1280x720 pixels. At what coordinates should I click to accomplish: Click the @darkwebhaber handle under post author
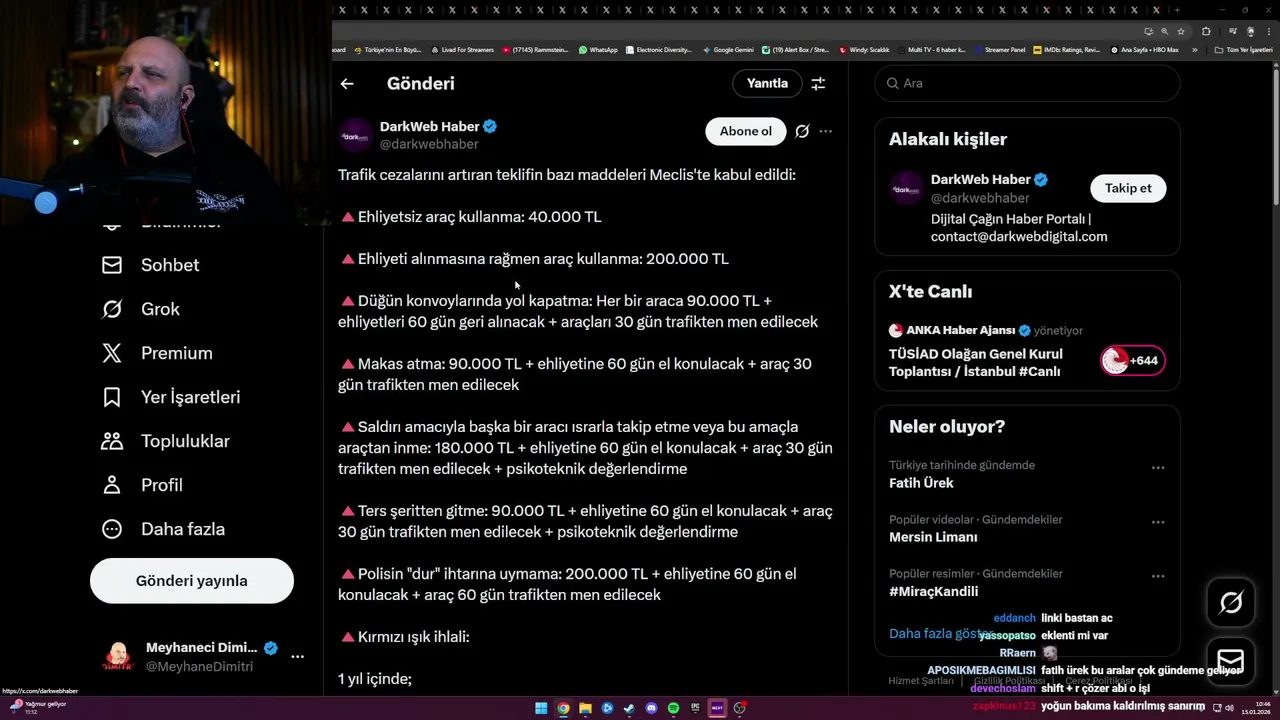[429, 144]
